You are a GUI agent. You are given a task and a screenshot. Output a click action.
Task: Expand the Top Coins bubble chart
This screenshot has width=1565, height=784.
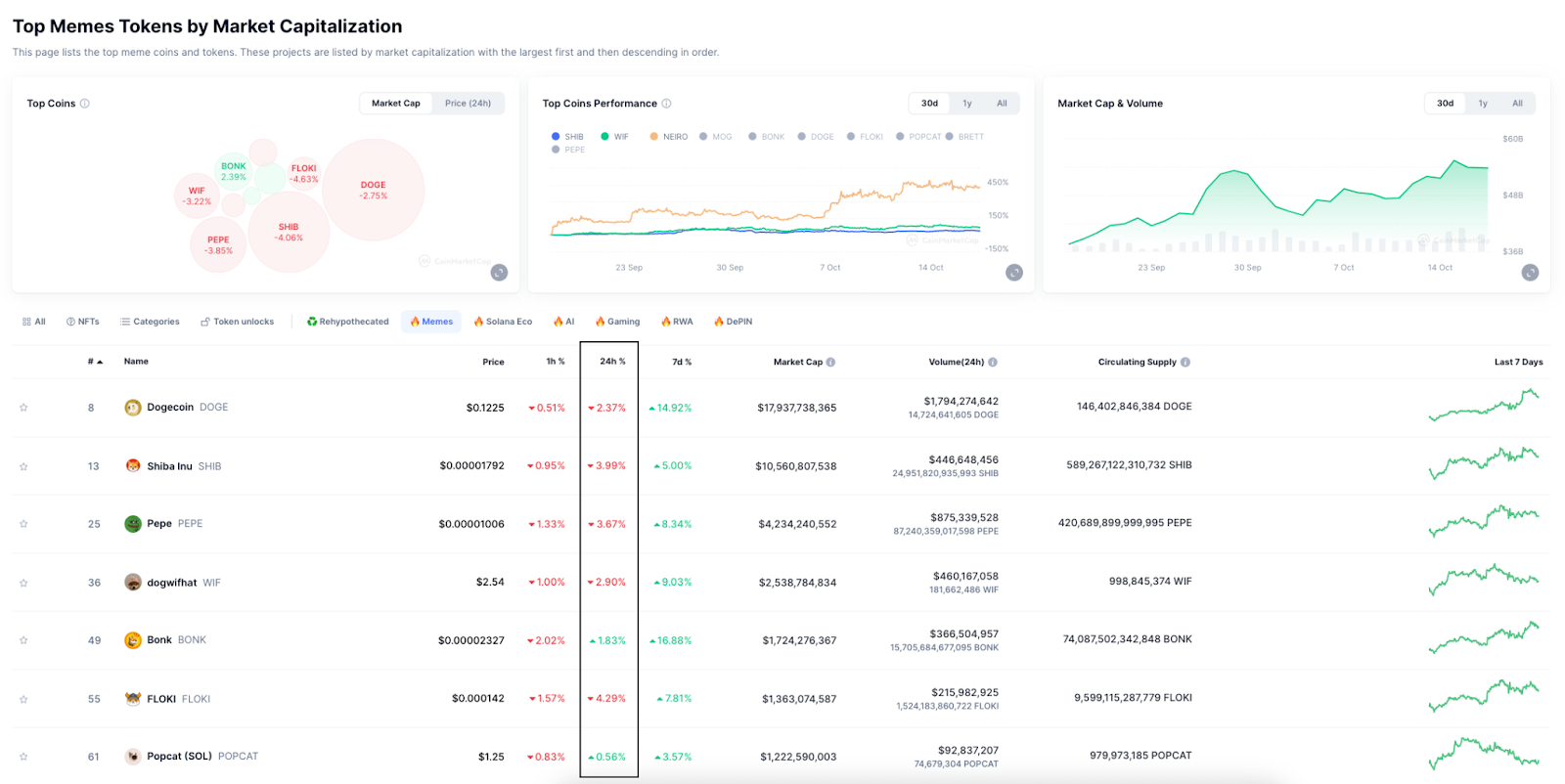click(x=499, y=273)
